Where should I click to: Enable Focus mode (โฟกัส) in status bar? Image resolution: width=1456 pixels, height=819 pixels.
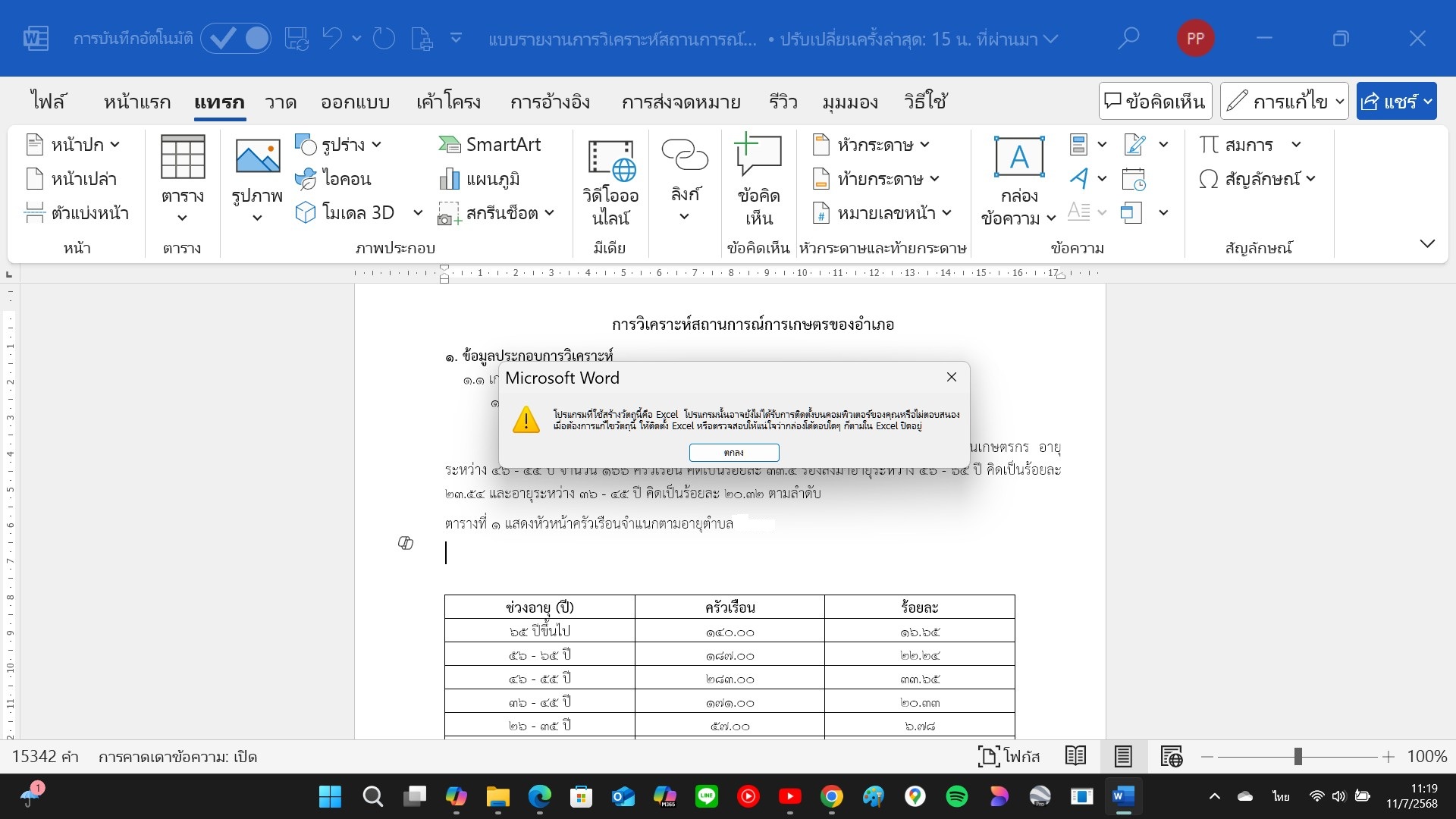pos(1009,756)
